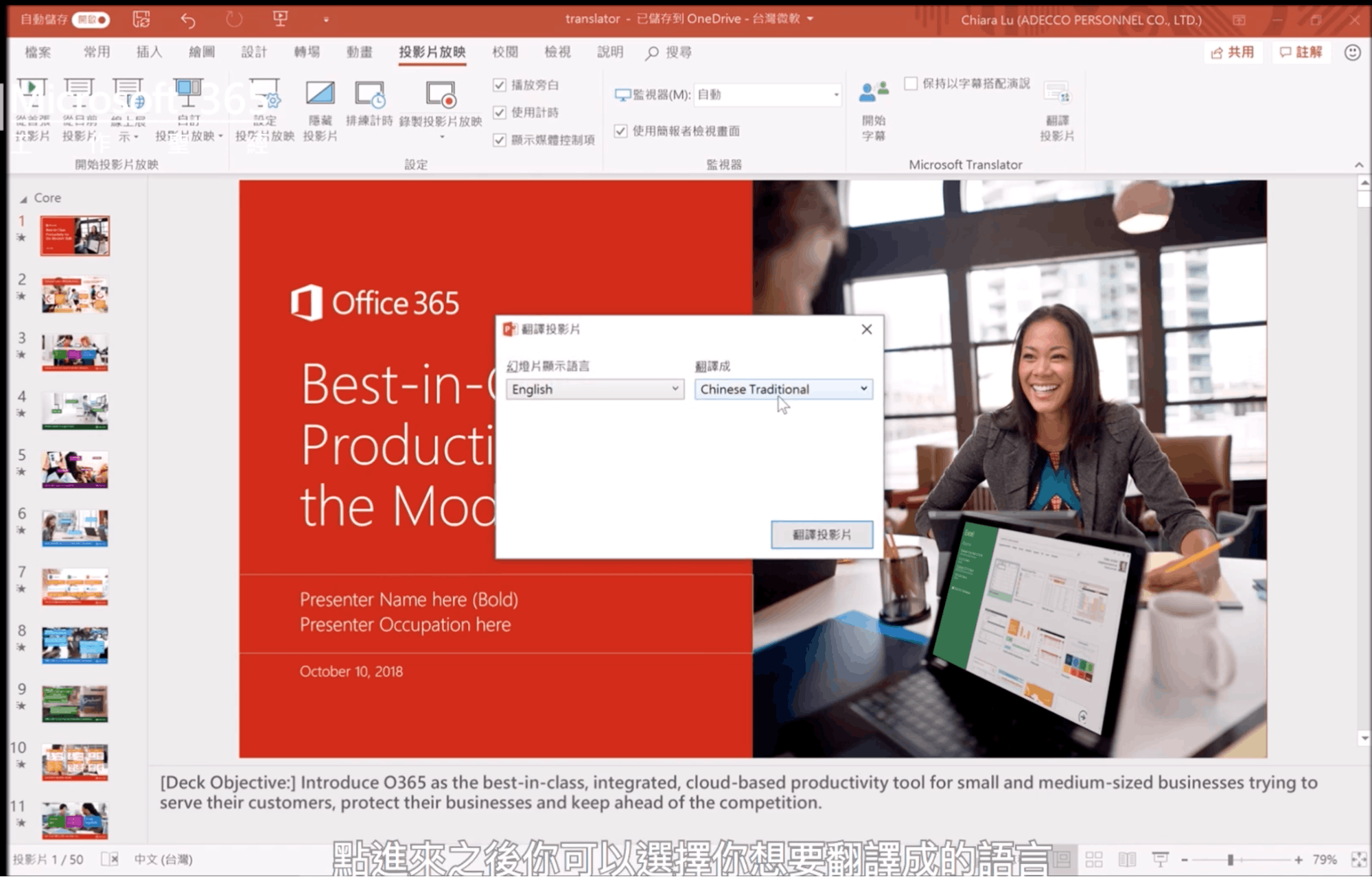Select slide 5 thumbnail

pyautogui.click(x=75, y=470)
